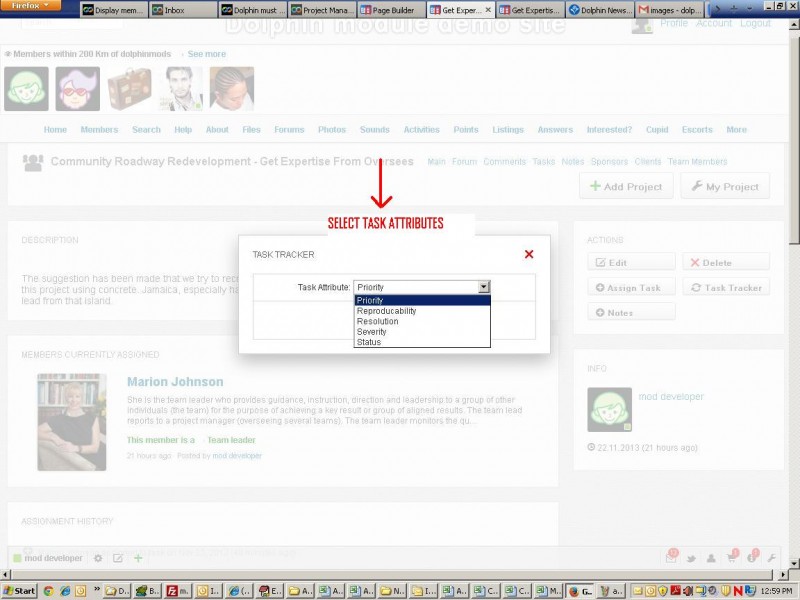Open the Team Members project link

pyautogui.click(x=697, y=162)
